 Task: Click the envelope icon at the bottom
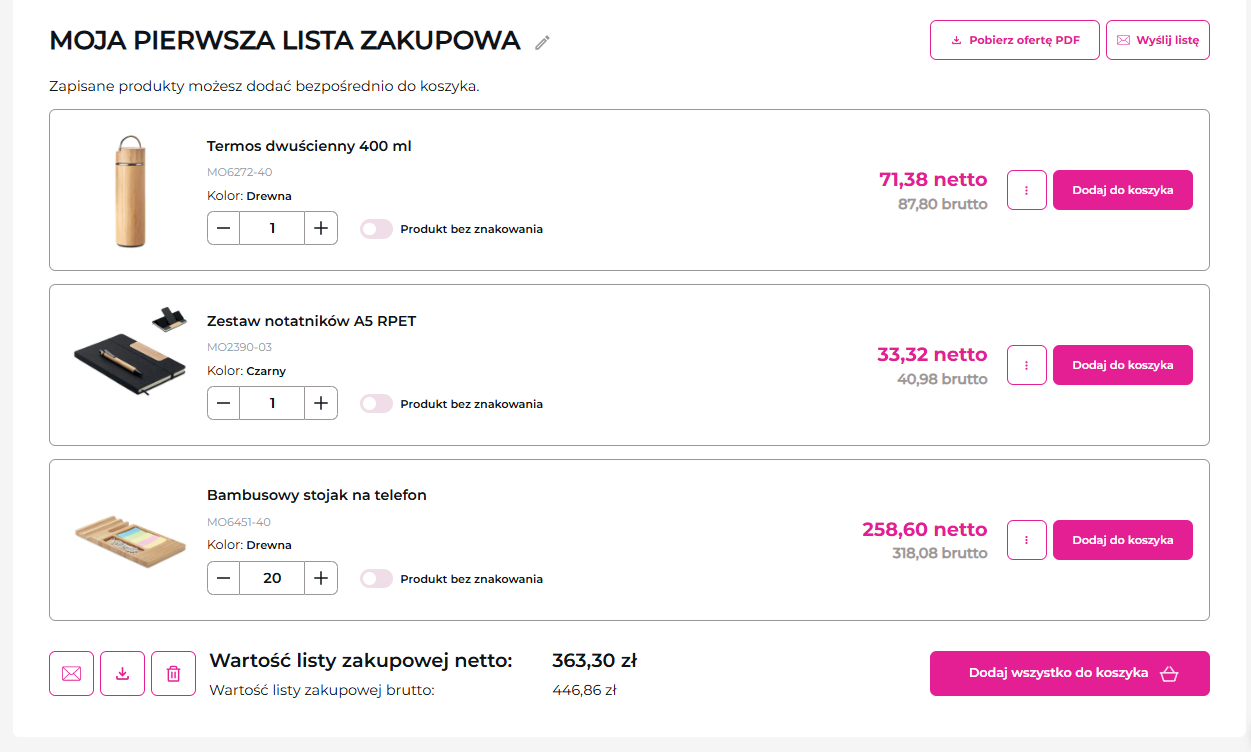click(71, 673)
